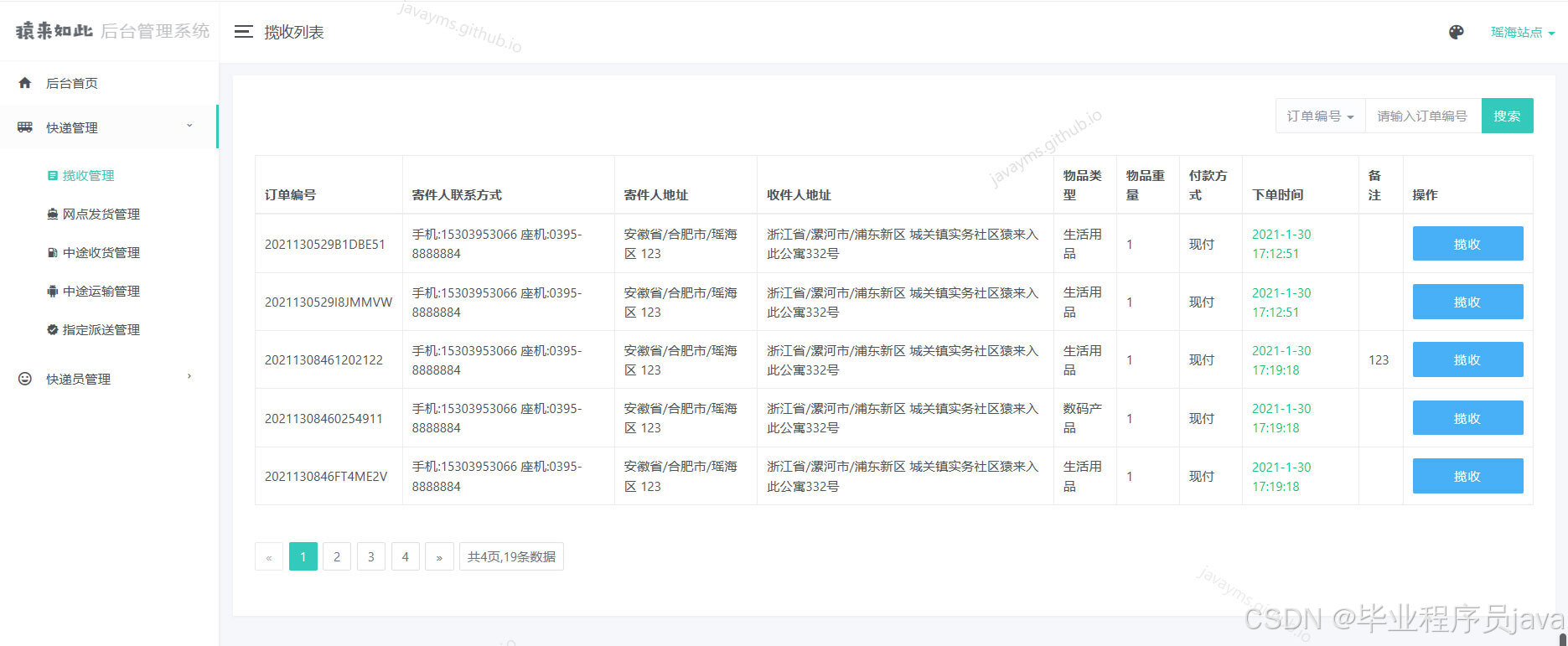
Task: Click 揽收 for order 2021130846​1202122
Action: click(x=1467, y=359)
